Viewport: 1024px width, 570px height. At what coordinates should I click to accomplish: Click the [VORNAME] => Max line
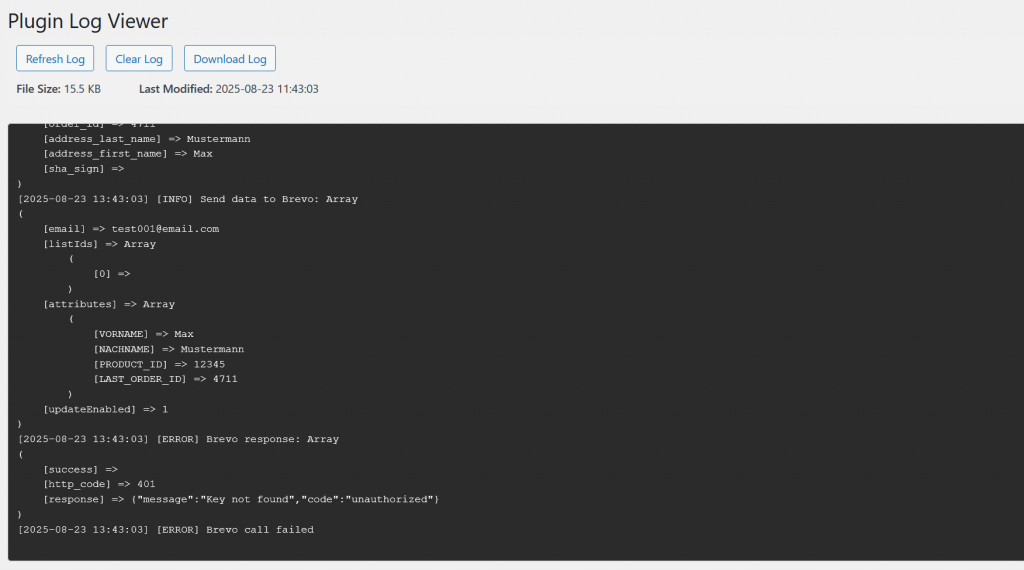[x=143, y=334]
